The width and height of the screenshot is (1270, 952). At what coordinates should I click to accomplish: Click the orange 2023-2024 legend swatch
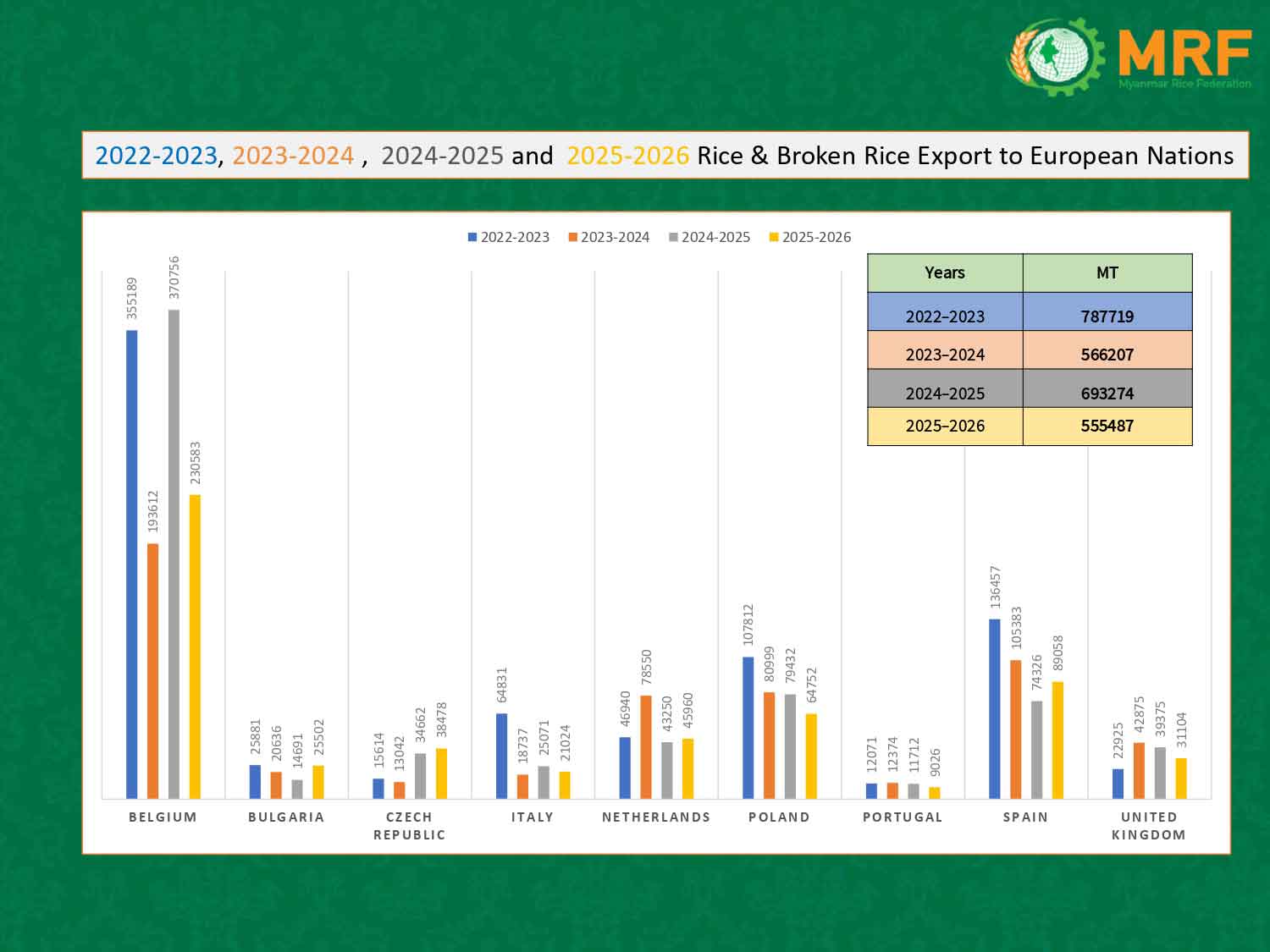coord(572,238)
